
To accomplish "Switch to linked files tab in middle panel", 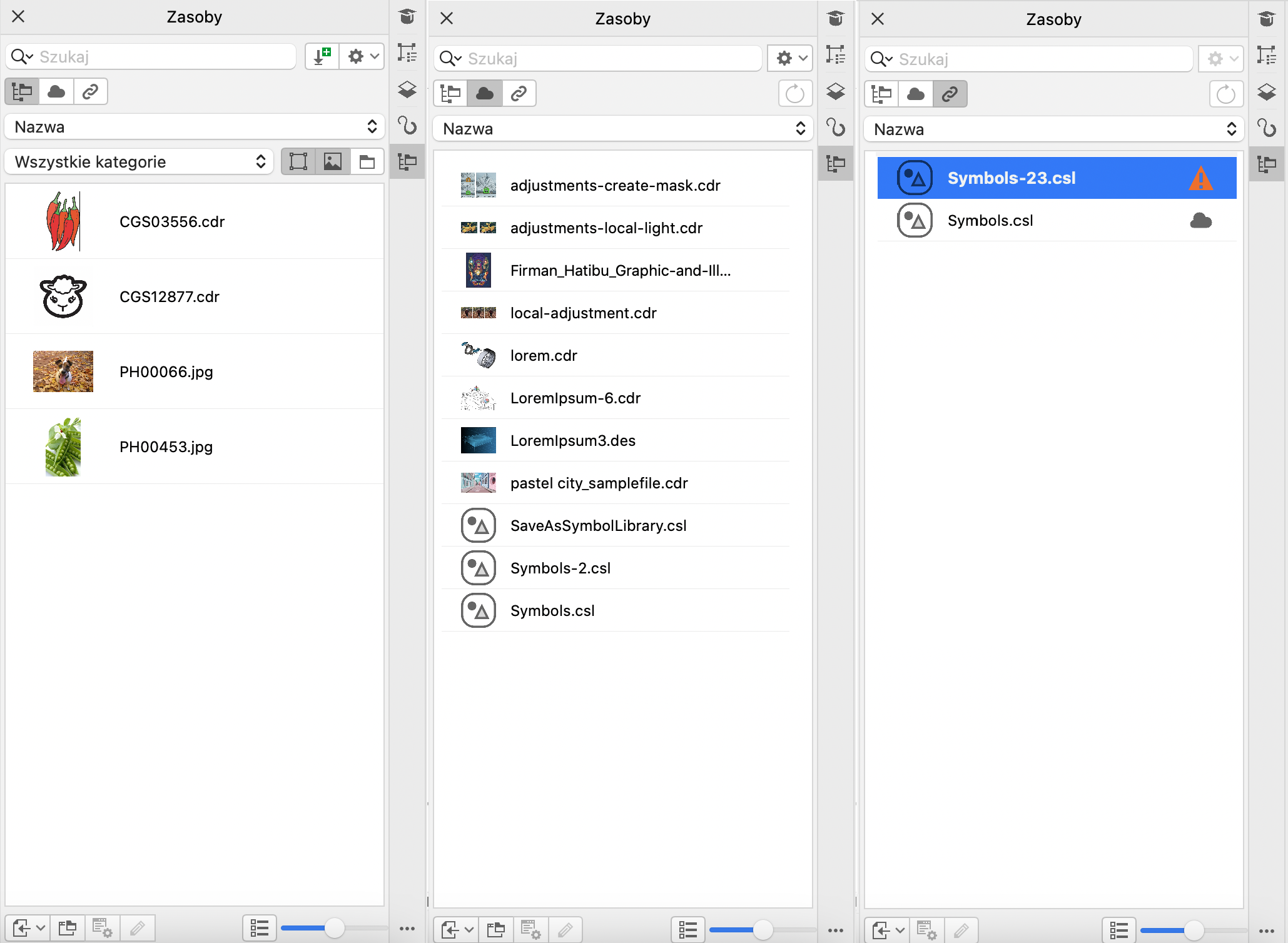I will (519, 94).
